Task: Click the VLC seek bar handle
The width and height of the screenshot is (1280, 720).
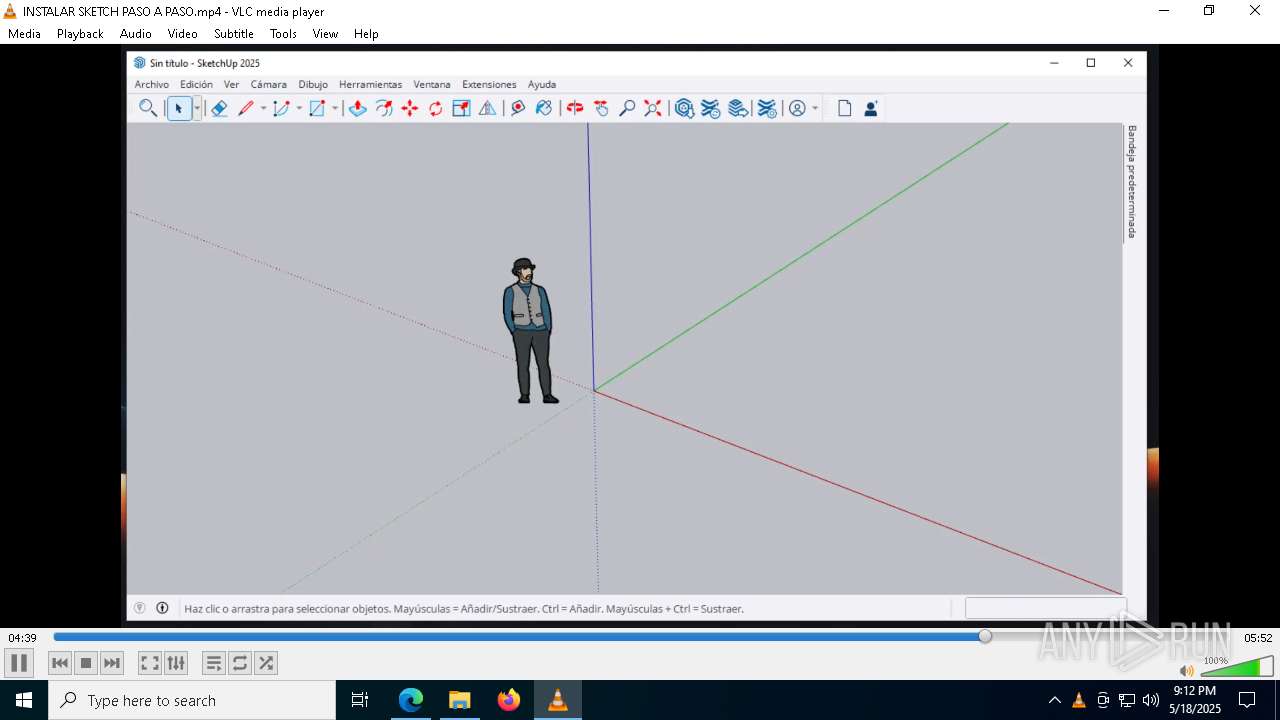Action: click(x=985, y=636)
